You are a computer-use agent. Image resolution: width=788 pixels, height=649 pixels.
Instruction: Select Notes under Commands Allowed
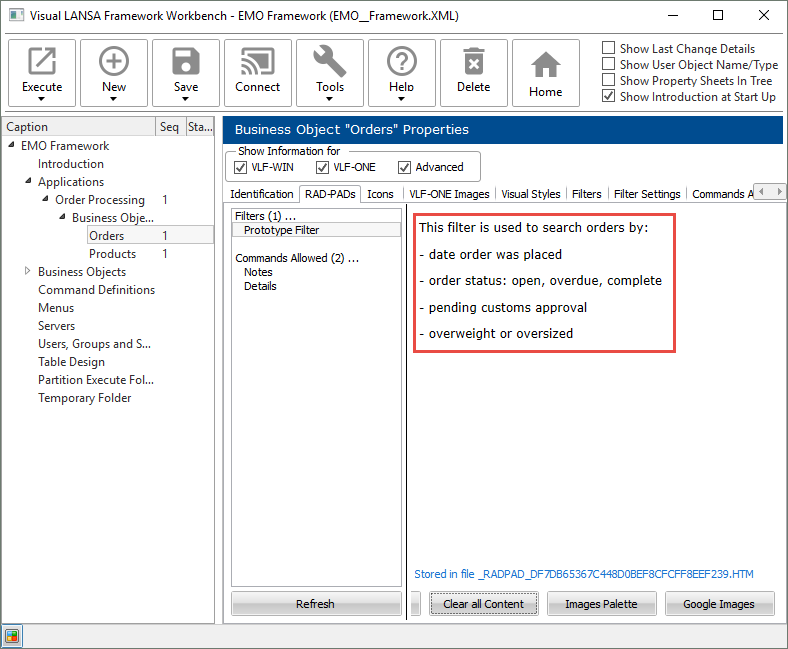tap(258, 272)
